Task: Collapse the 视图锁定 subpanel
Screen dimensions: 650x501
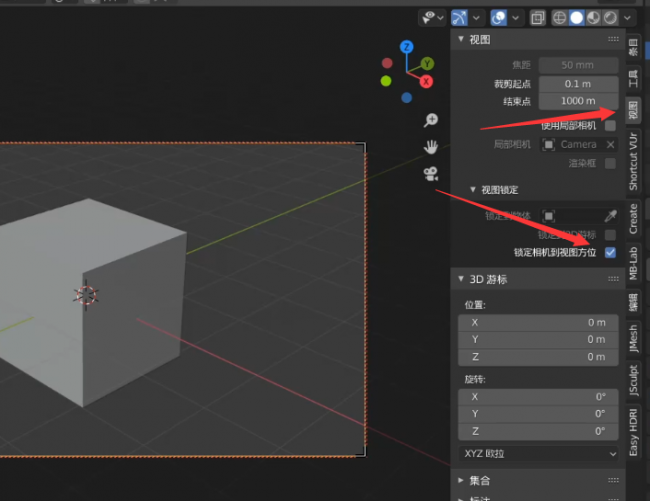Action: (x=473, y=189)
